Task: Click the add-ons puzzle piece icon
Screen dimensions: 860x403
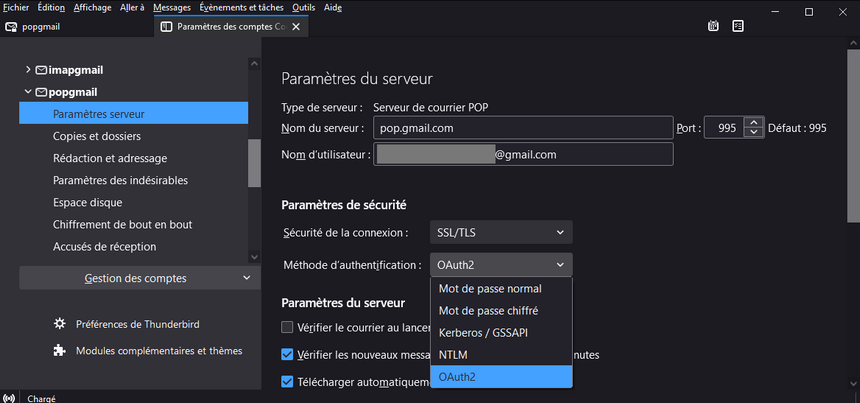Action: point(60,351)
